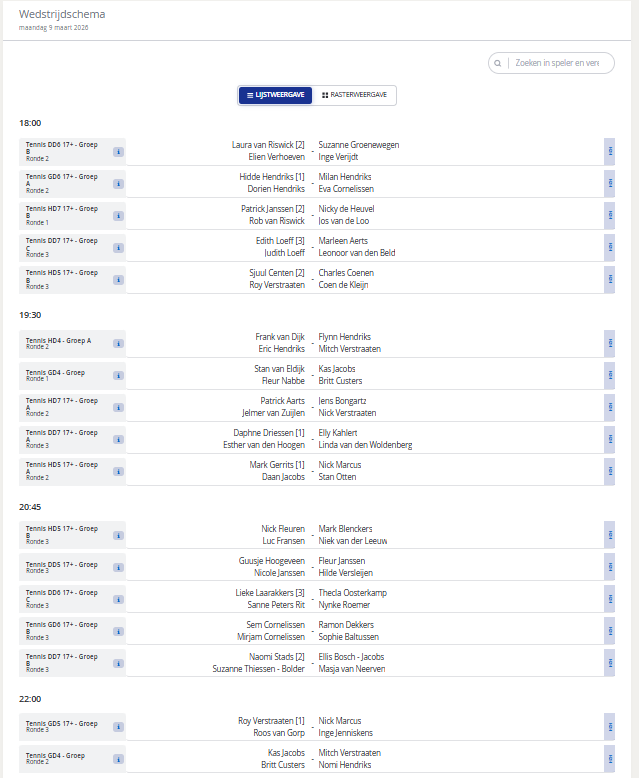Click search magnifier icon in search box
Image resolution: width=639 pixels, height=778 pixels.
click(x=497, y=63)
